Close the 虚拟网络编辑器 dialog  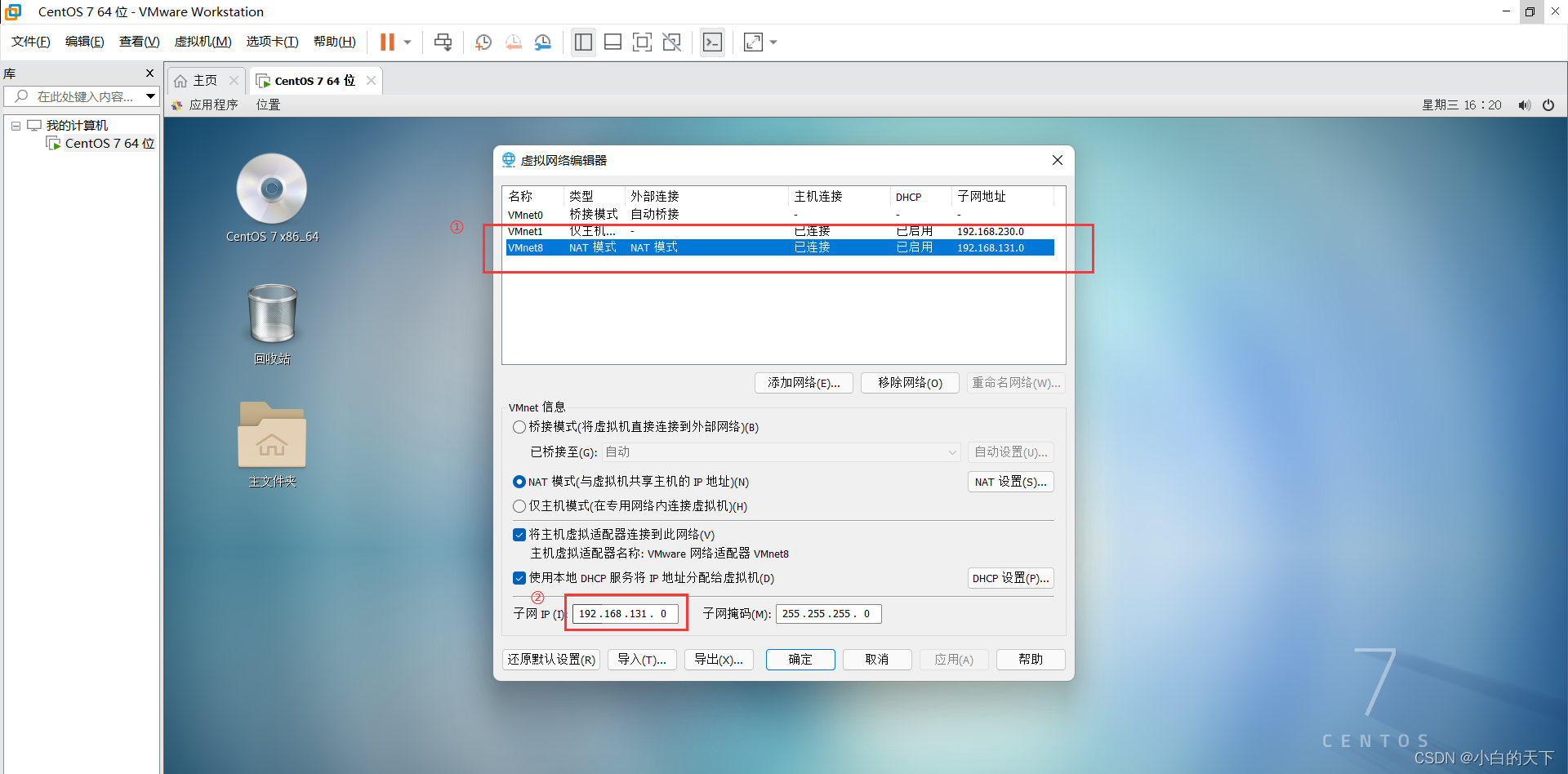click(1058, 160)
